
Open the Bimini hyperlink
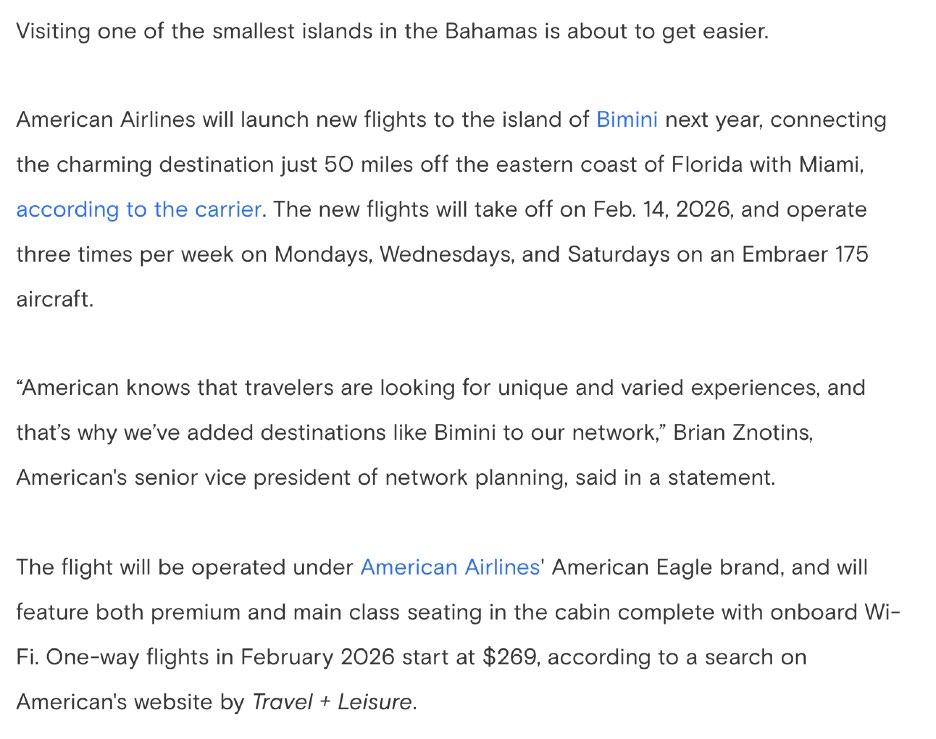pos(626,119)
